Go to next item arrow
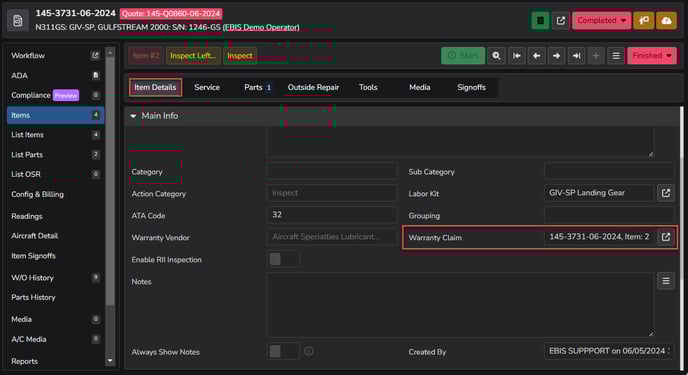 pyautogui.click(x=556, y=56)
